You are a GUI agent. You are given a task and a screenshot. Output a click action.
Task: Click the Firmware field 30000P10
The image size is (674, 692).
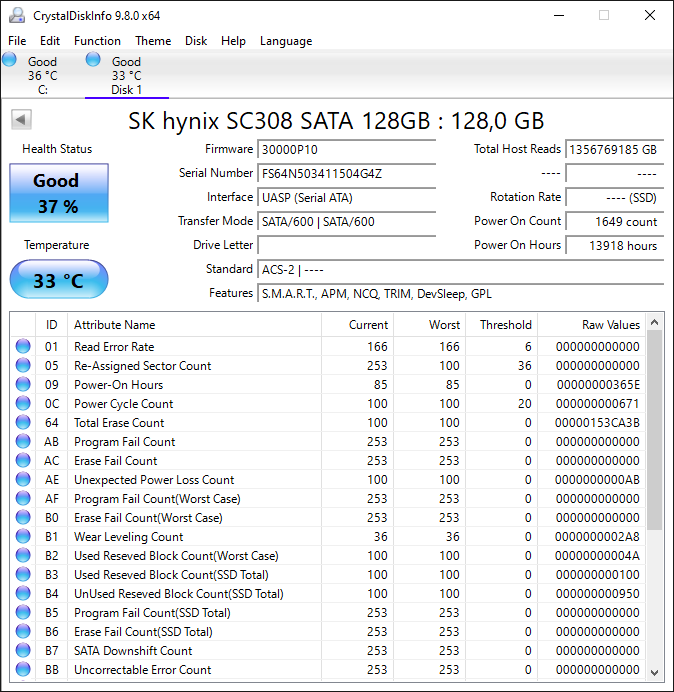pos(346,150)
